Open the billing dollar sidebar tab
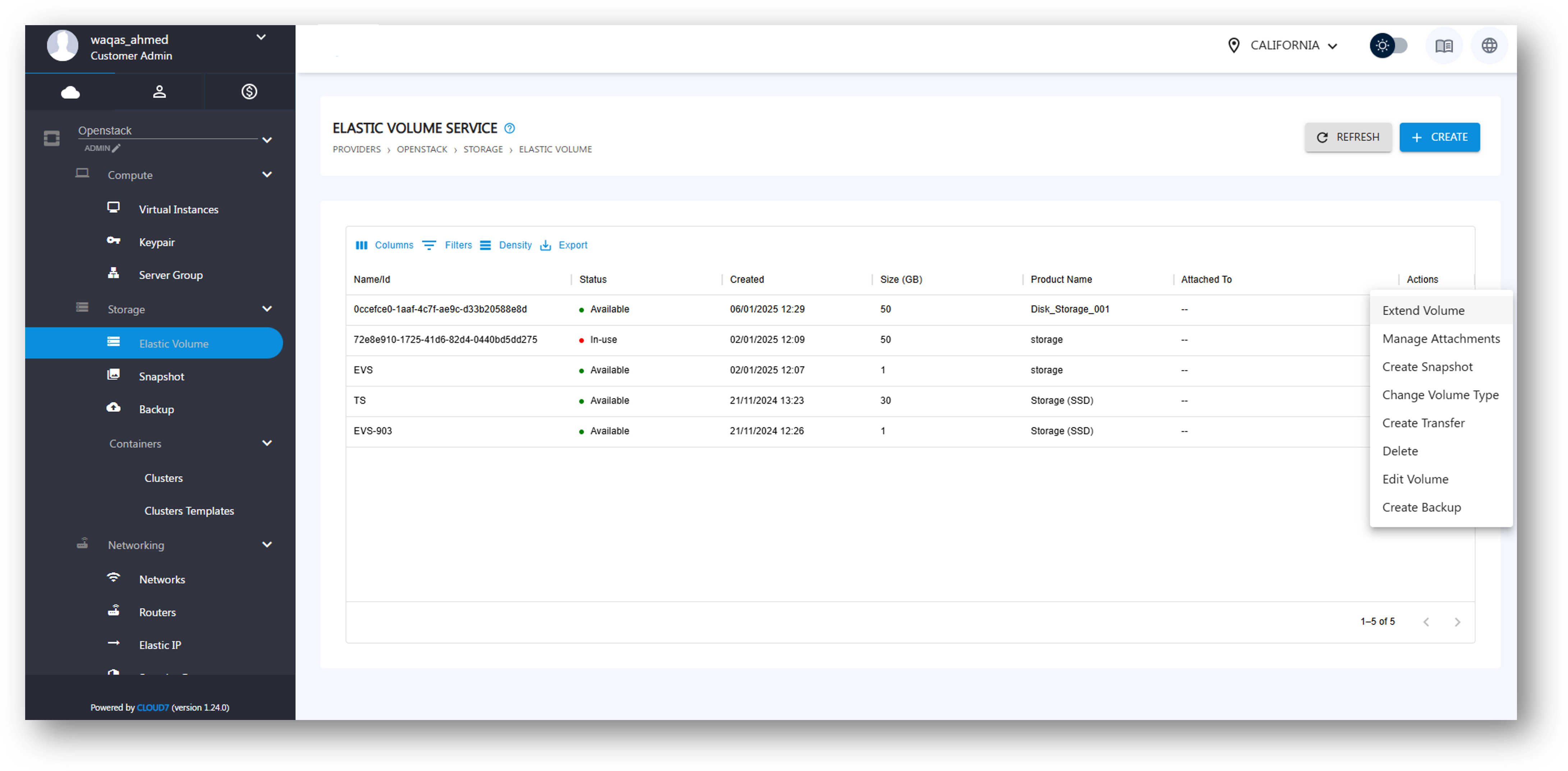 [249, 92]
